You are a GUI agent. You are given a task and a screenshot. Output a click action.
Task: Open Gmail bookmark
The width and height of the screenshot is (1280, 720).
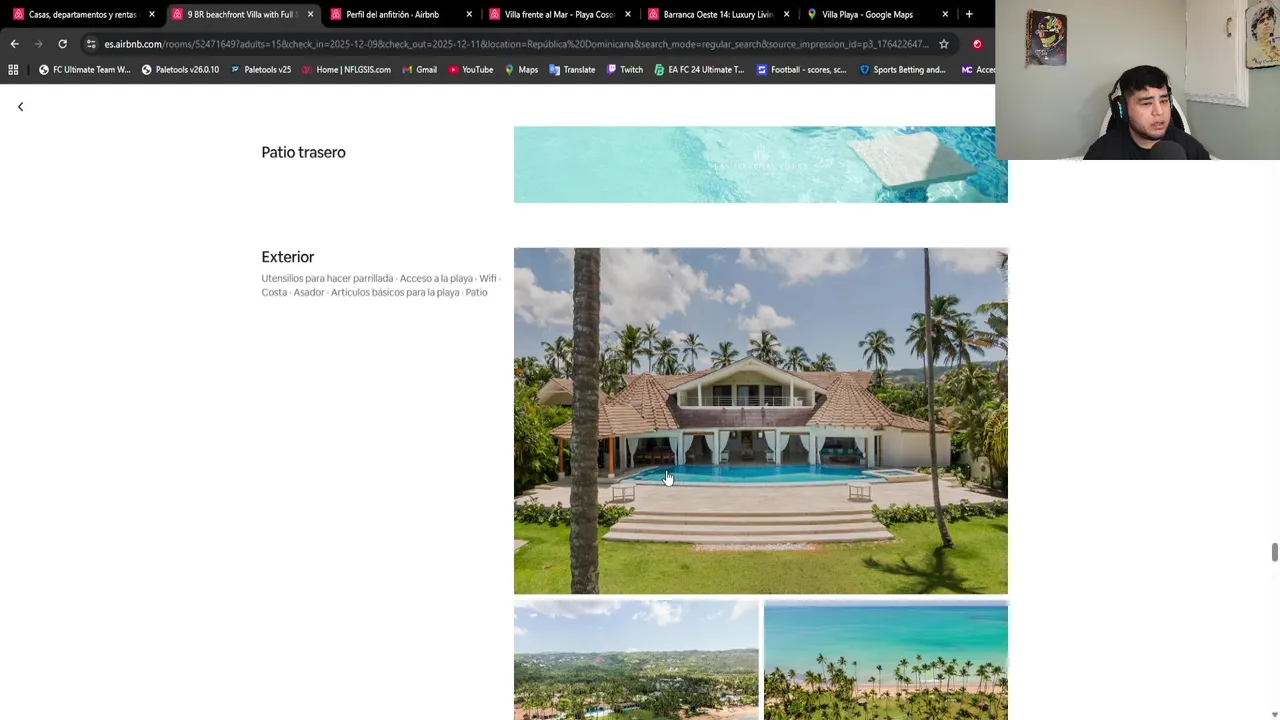(x=419, y=70)
